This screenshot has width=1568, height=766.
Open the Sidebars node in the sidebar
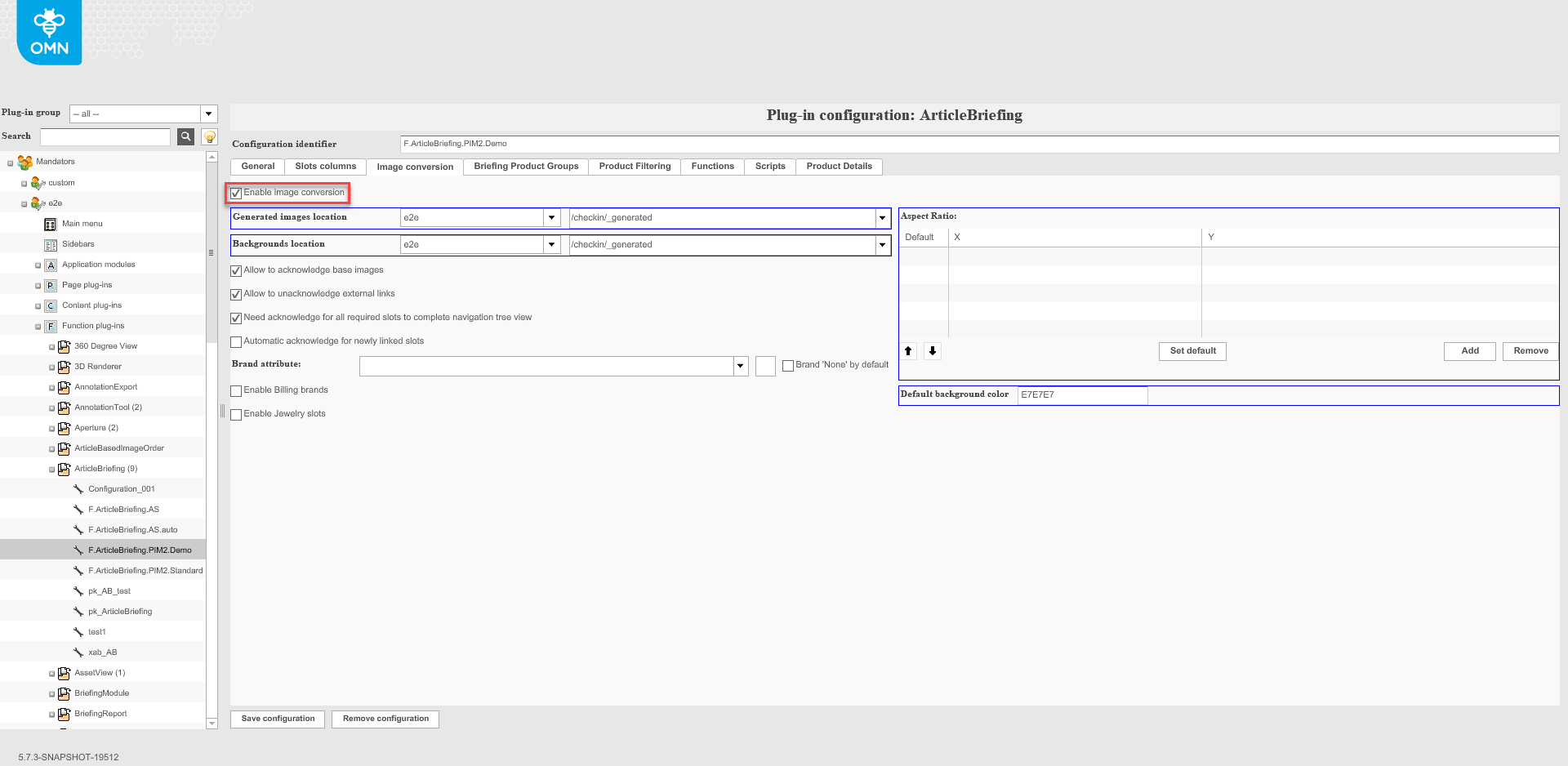[x=78, y=243]
